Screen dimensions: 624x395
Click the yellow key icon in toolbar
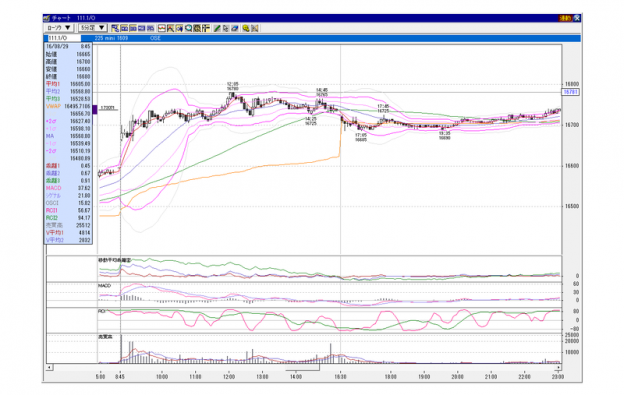pos(246,28)
